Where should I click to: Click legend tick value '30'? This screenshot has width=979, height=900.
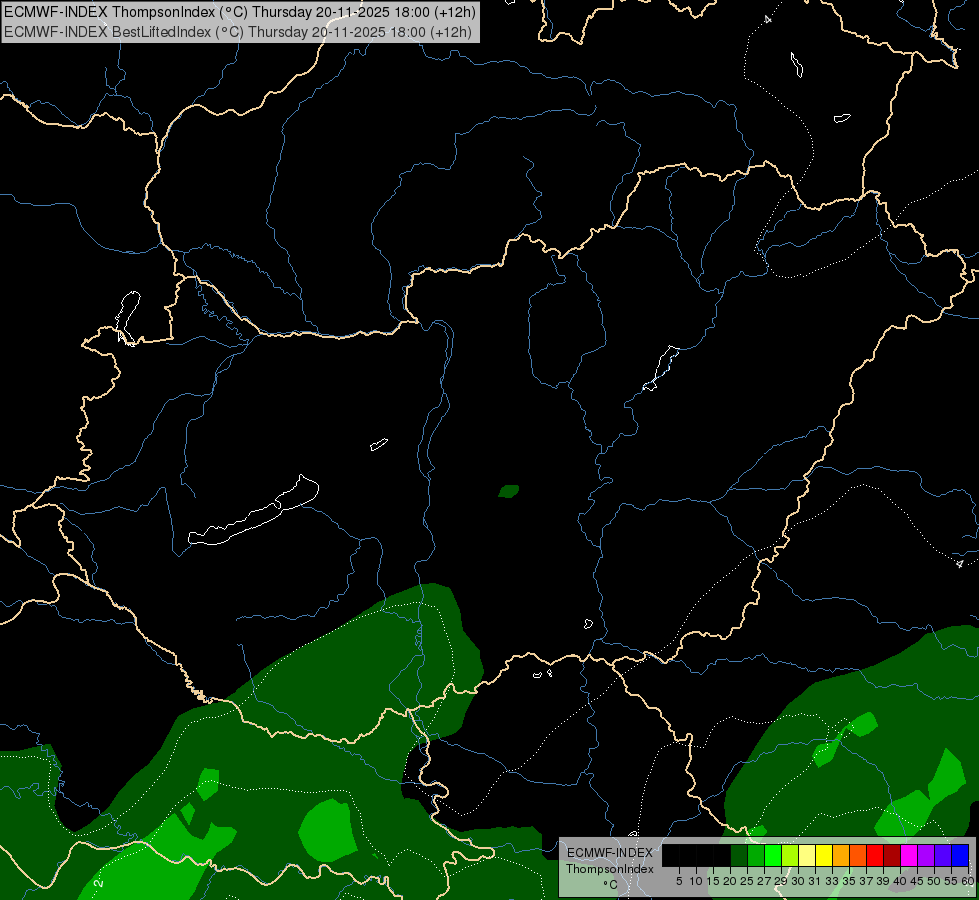tap(798, 881)
